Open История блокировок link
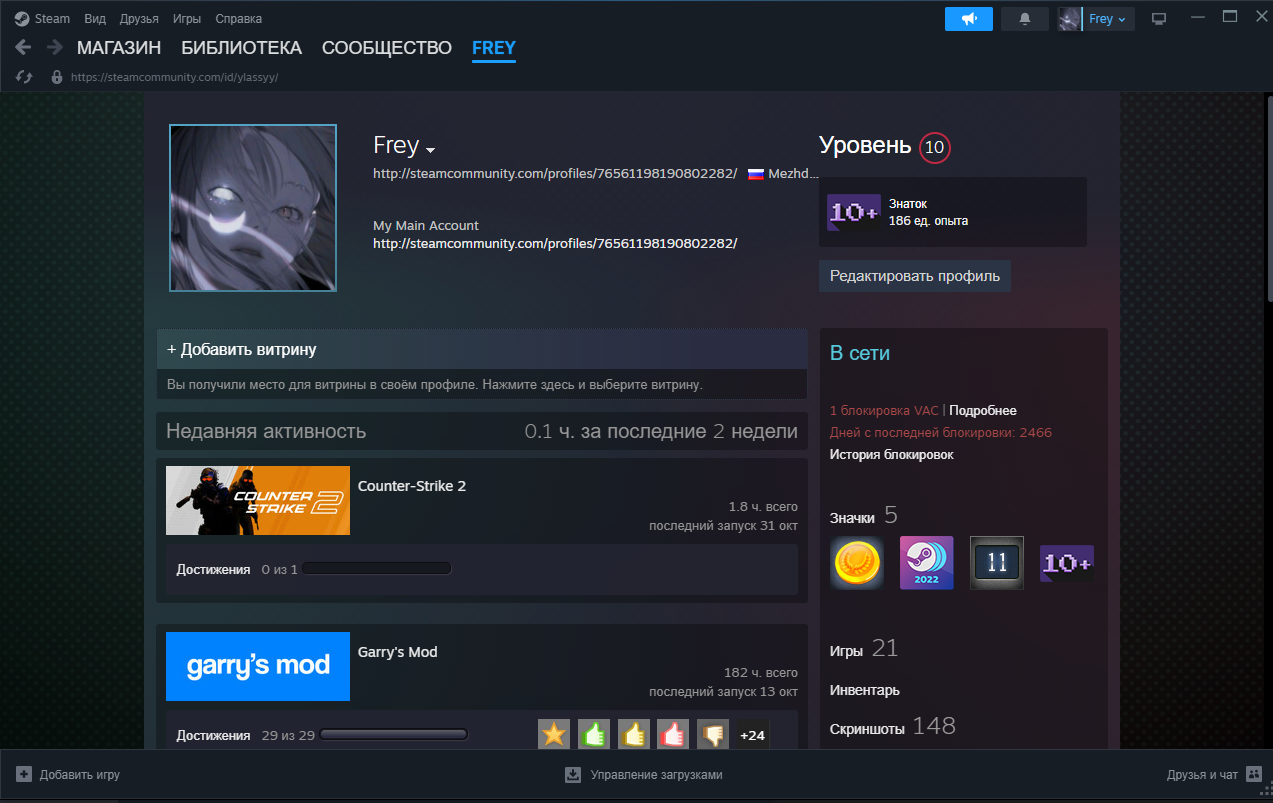This screenshot has width=1273, height=803. pos(892,455)
